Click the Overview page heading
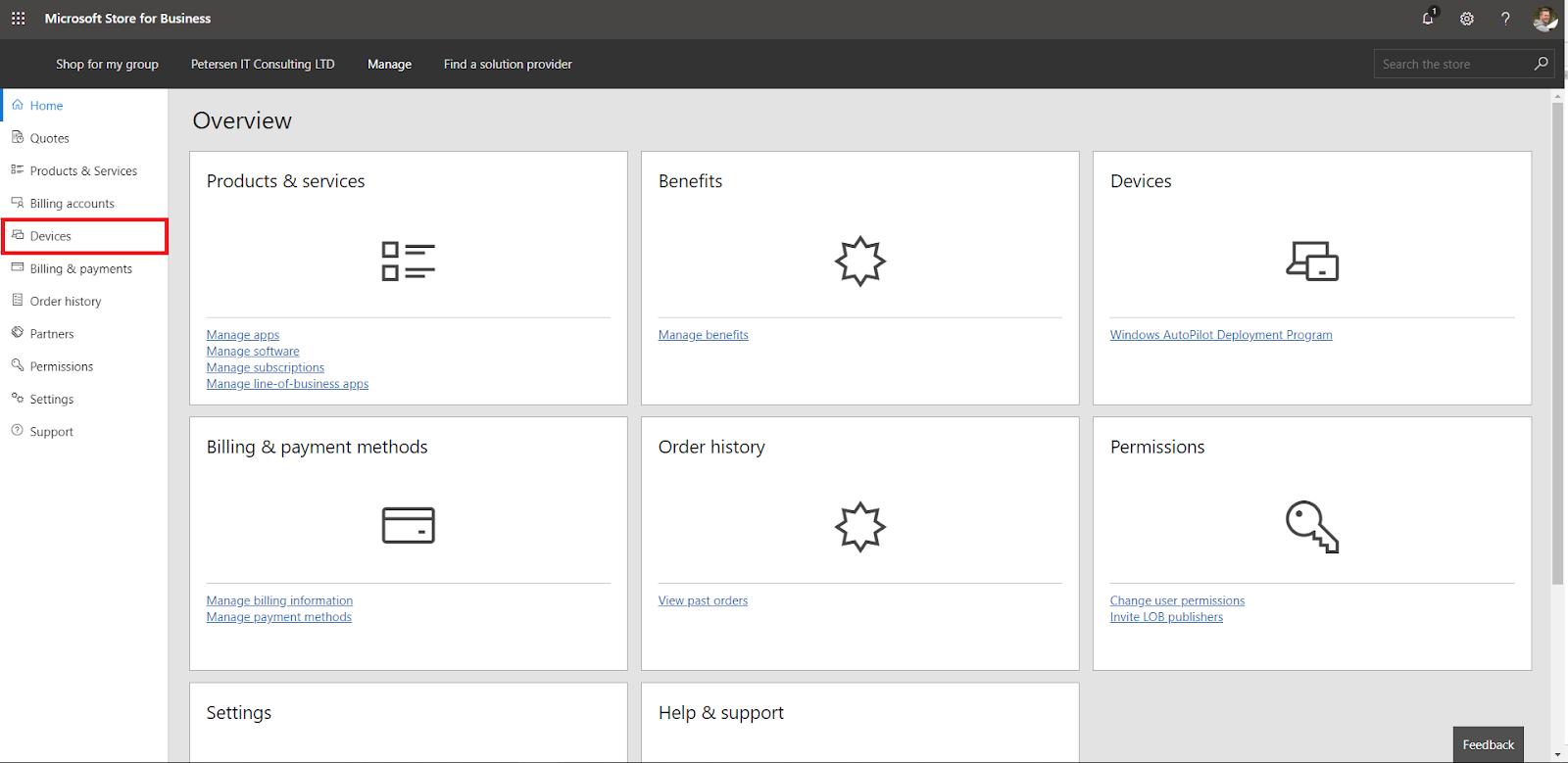Image resolution: width=1568 pixels, height=763 pixels. pyautogui.click(x=242, y=120)
